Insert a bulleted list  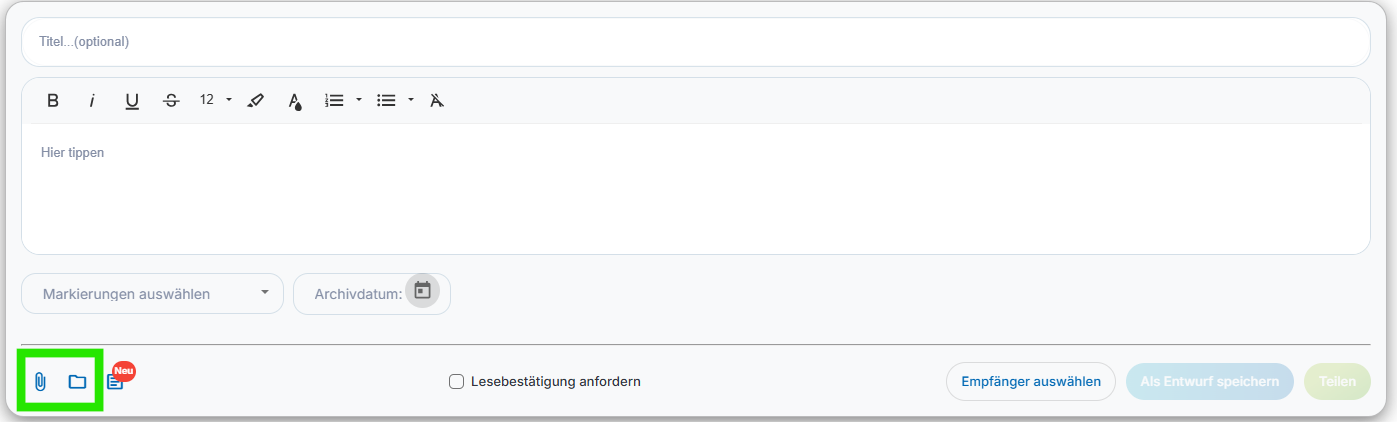click(x=386, y=100)
